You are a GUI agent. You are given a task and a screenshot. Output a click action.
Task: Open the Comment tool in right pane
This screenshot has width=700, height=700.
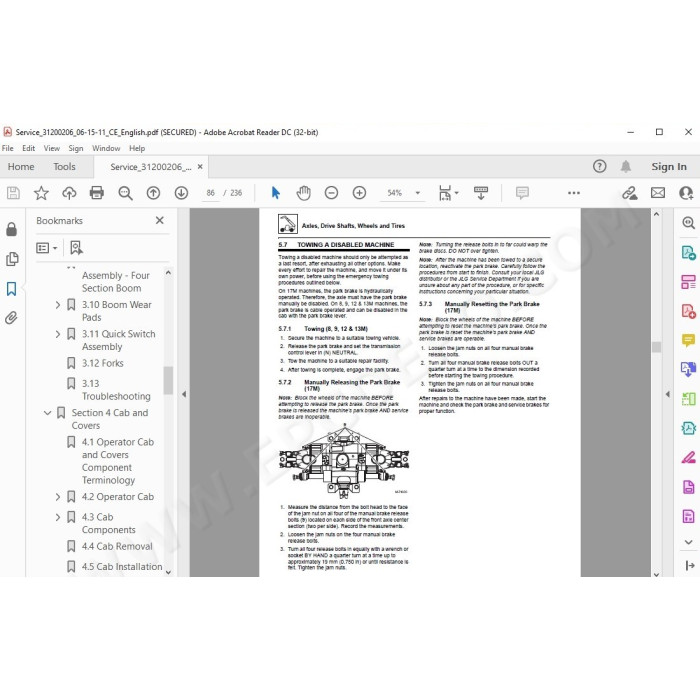coord(688,340)
